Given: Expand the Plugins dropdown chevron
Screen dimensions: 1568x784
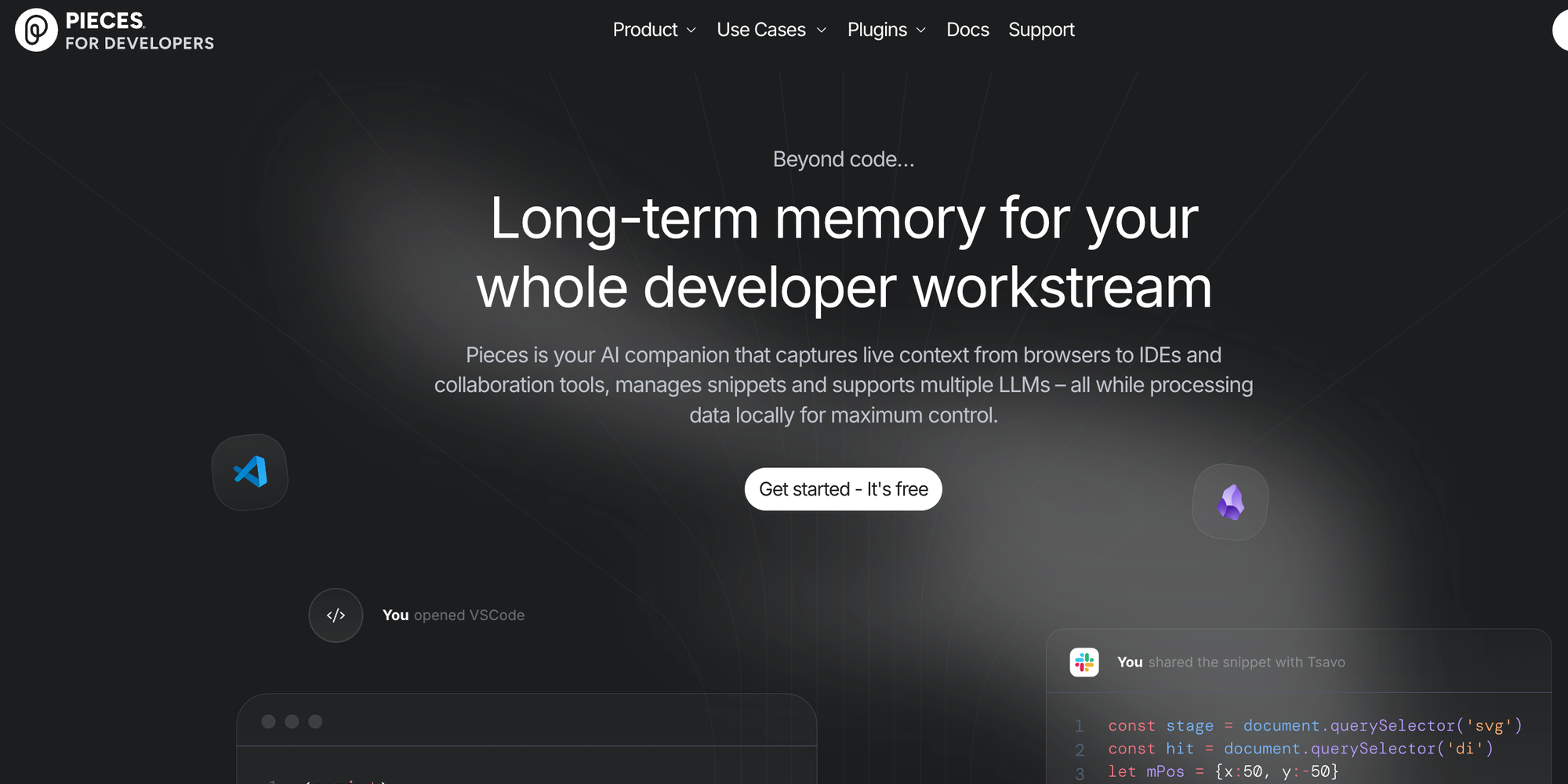Looking at the screenshot, I should [921, 31].
